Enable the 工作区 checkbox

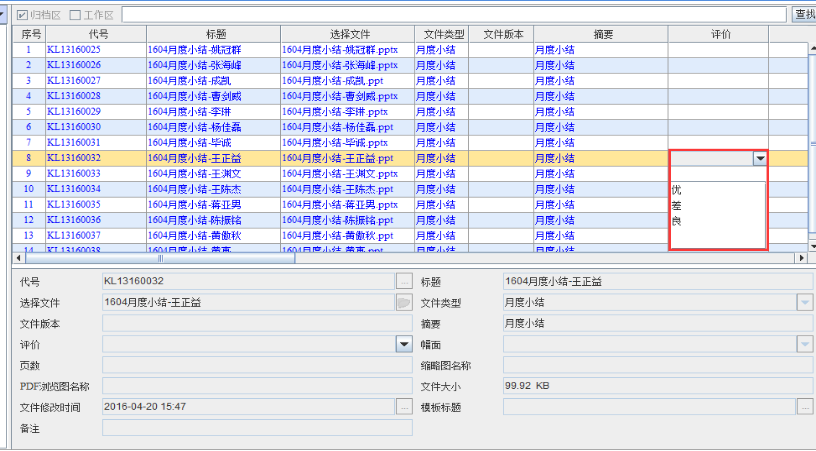[75, 14]
